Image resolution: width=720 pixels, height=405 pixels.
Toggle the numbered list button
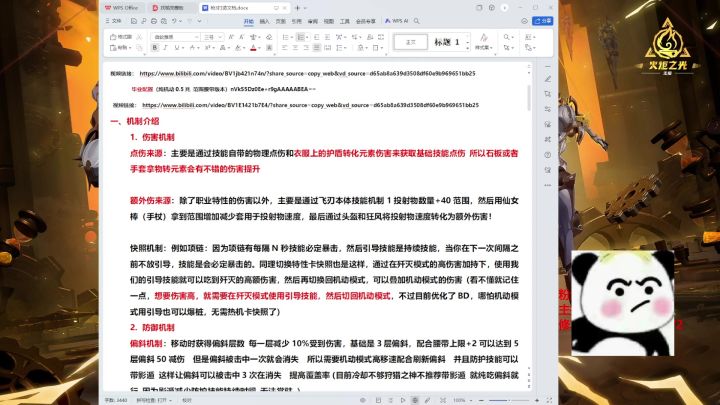301,37
